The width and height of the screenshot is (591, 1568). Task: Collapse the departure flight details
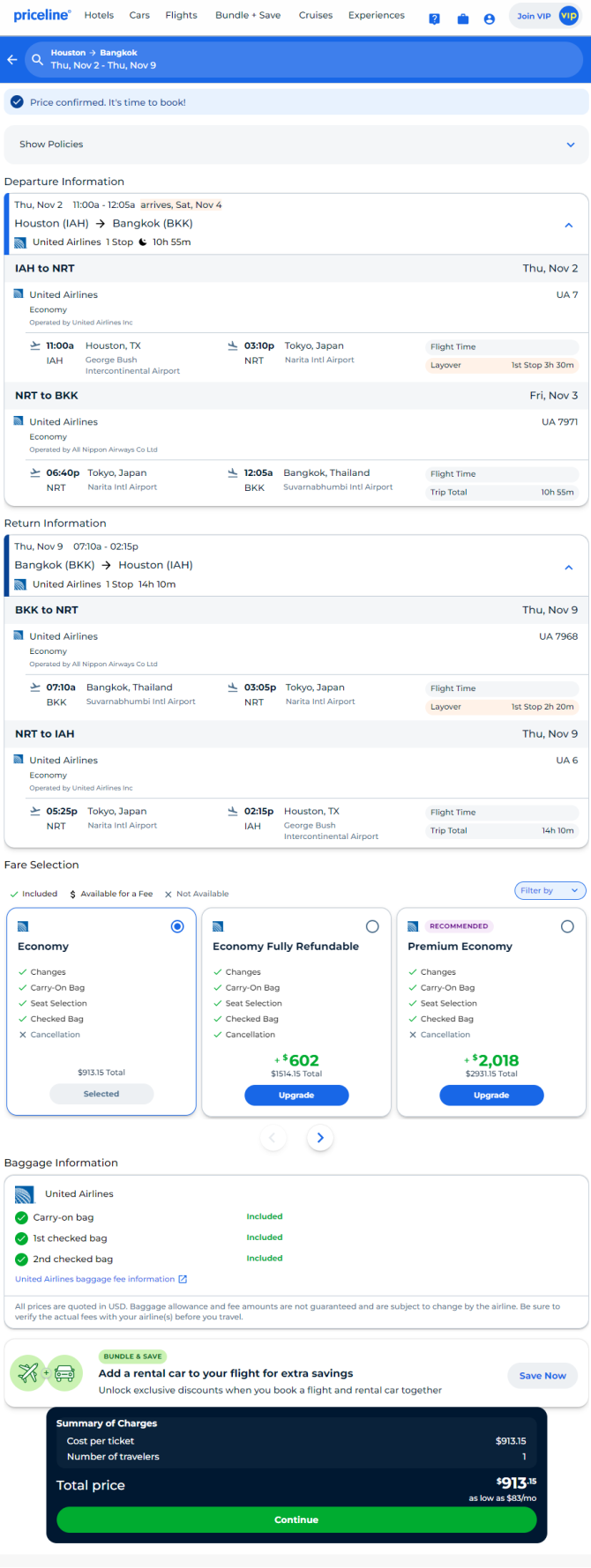tap(569, 226)
